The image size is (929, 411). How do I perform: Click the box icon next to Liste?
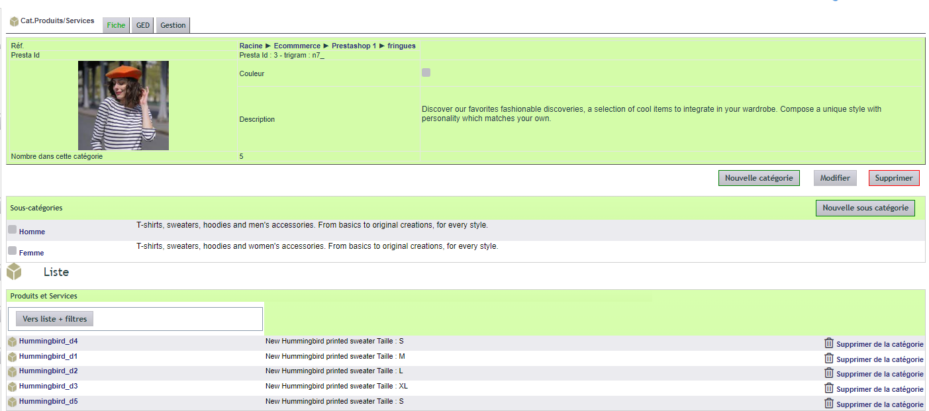[x=14, y=272]
